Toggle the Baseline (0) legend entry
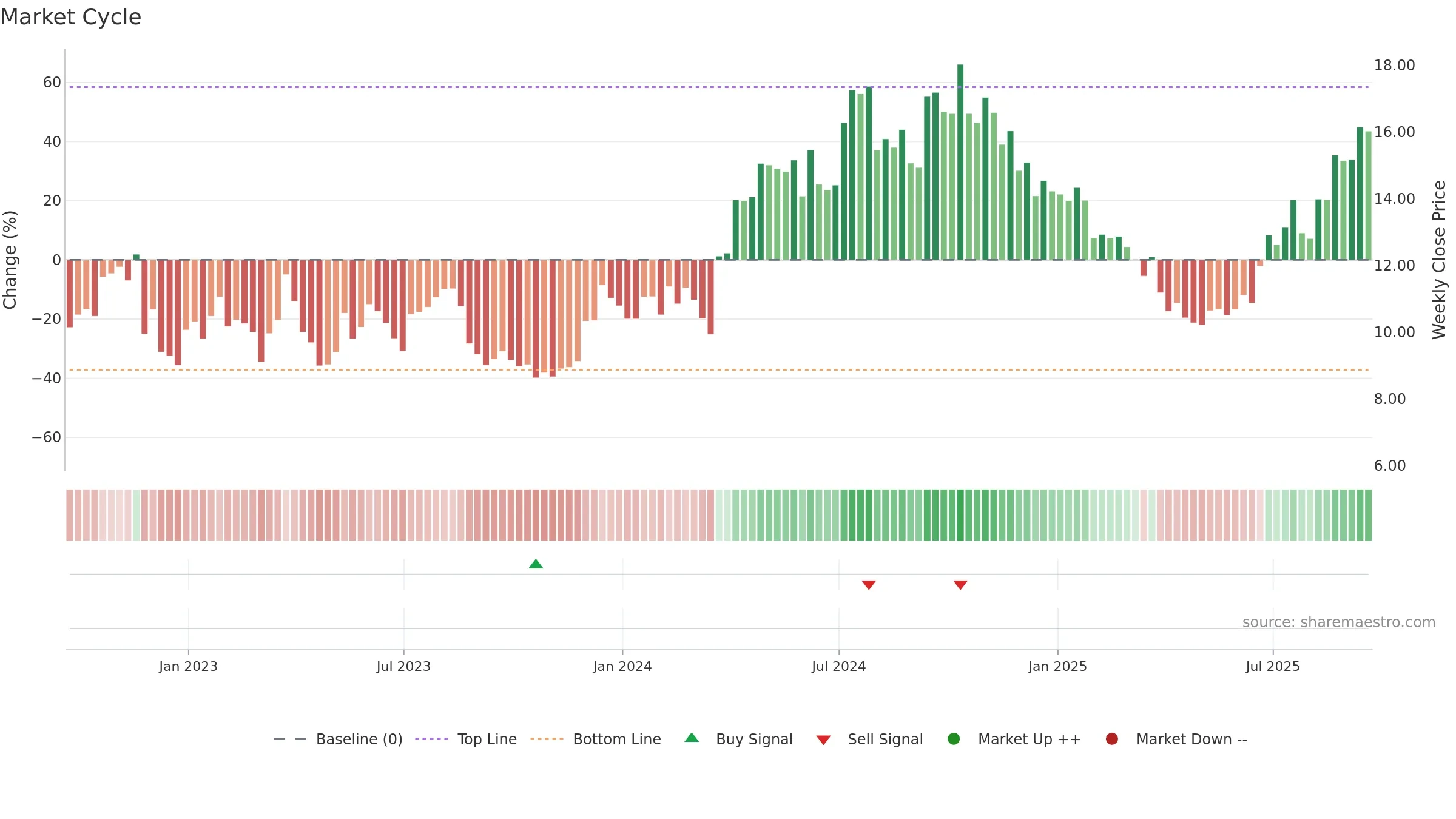This screenshot has height=819, width=1456. click(x=338, y=740)
